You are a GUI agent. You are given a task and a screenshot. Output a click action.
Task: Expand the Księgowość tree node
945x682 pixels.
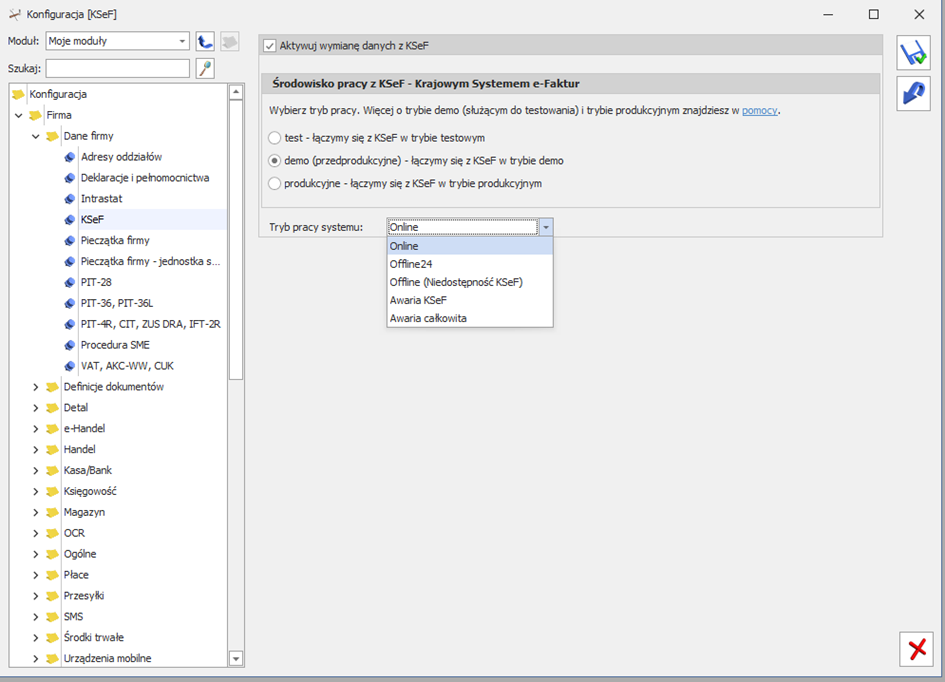[36, 491]
